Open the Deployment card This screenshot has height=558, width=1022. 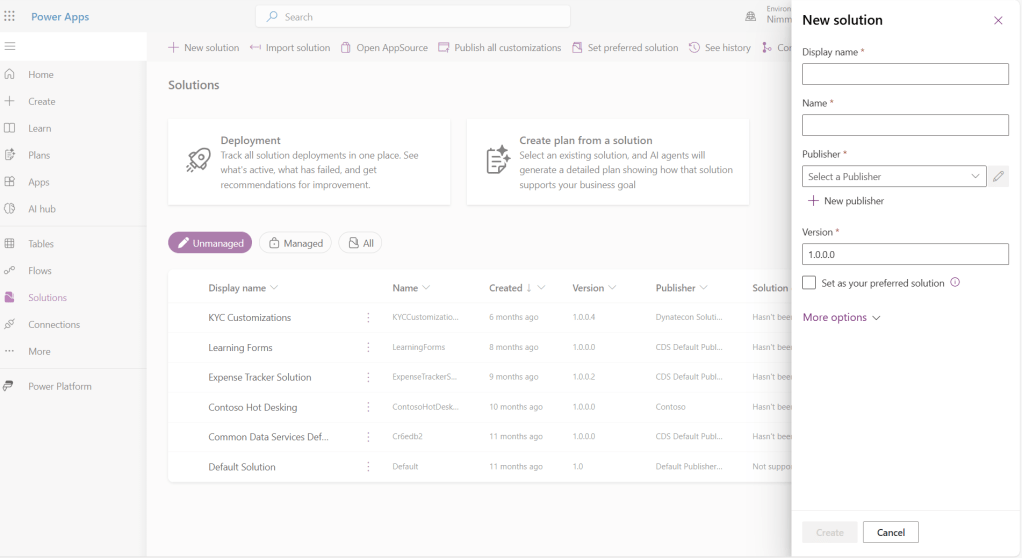coord(309,162)
